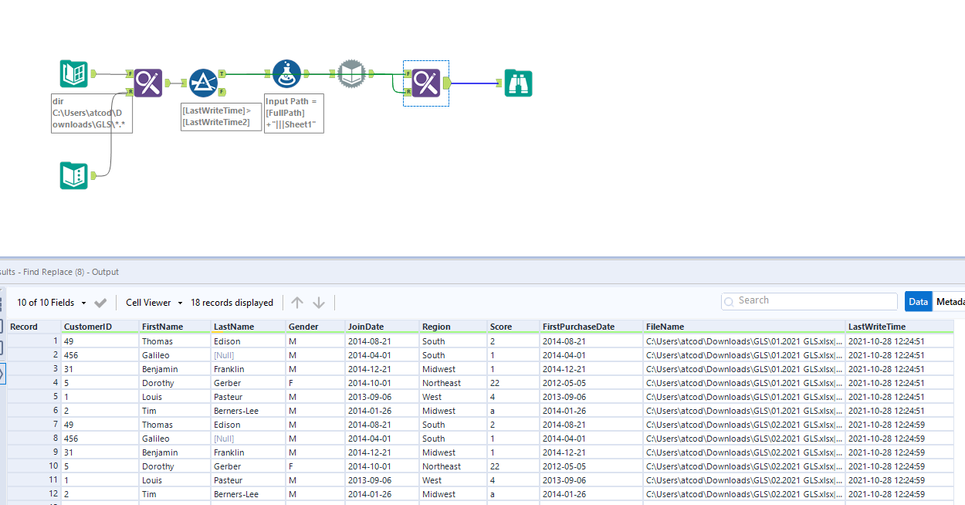
Task: Select the Dynamic Input tool icon
Action: pos(351,74)
